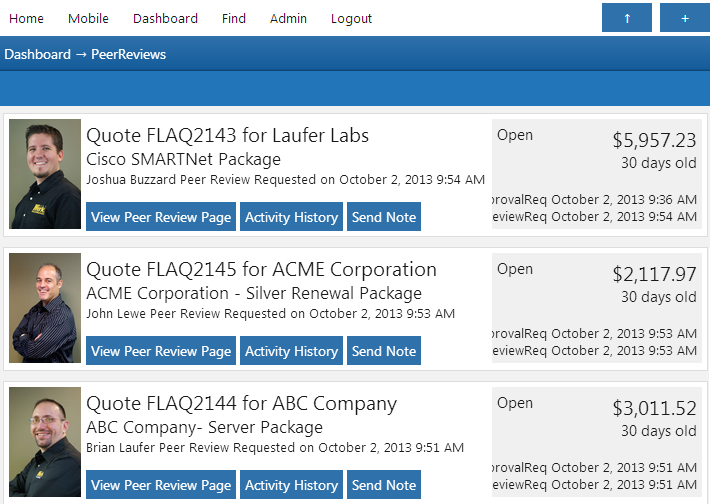Click Joshua Buzzard's profile photo
Image resolution: width=713 pixels, height=504 pixels.
pos(45,174)
